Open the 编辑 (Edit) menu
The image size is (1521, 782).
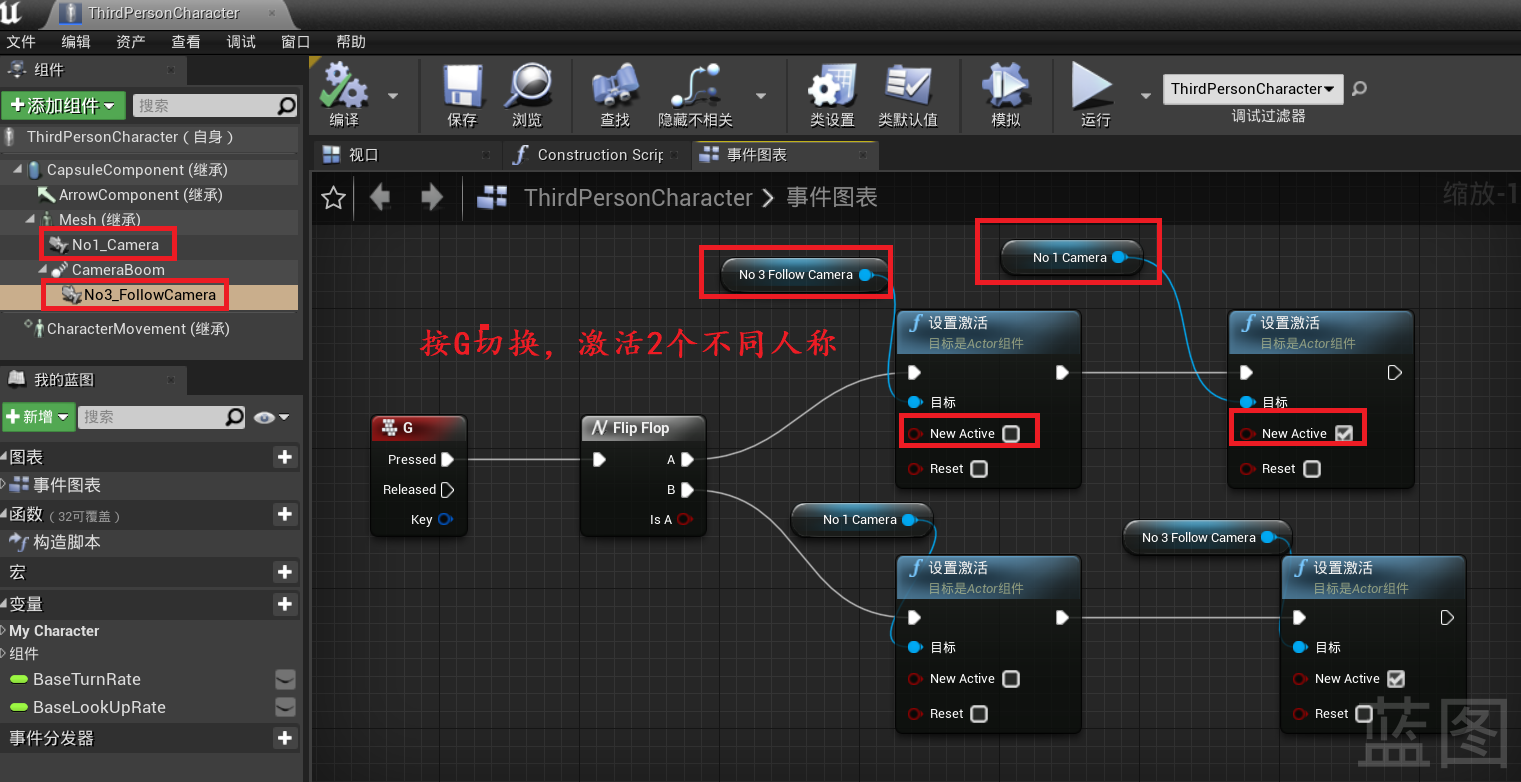click(x=76, y=41)
